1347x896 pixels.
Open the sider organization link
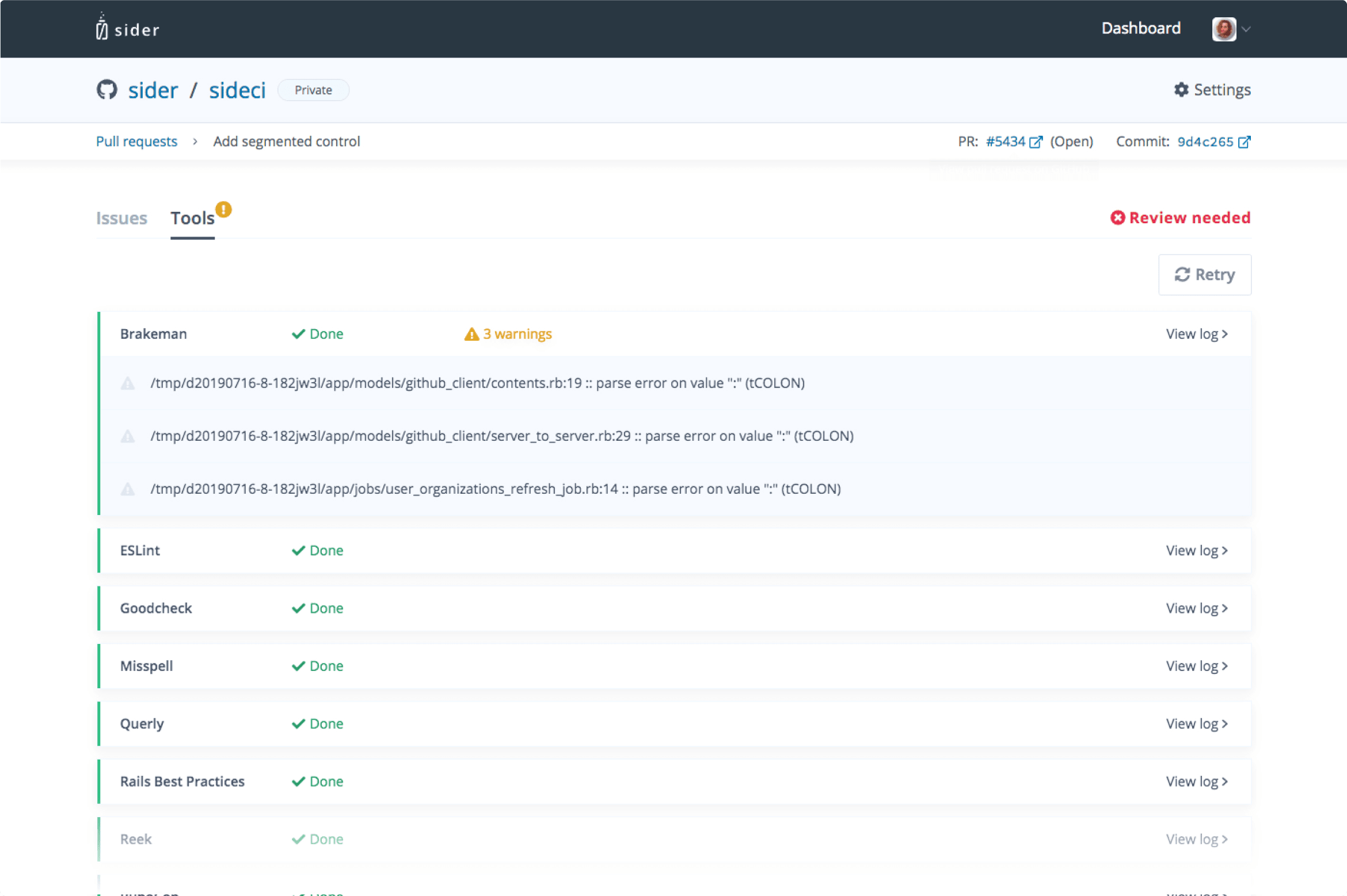(x=153, y=90)
